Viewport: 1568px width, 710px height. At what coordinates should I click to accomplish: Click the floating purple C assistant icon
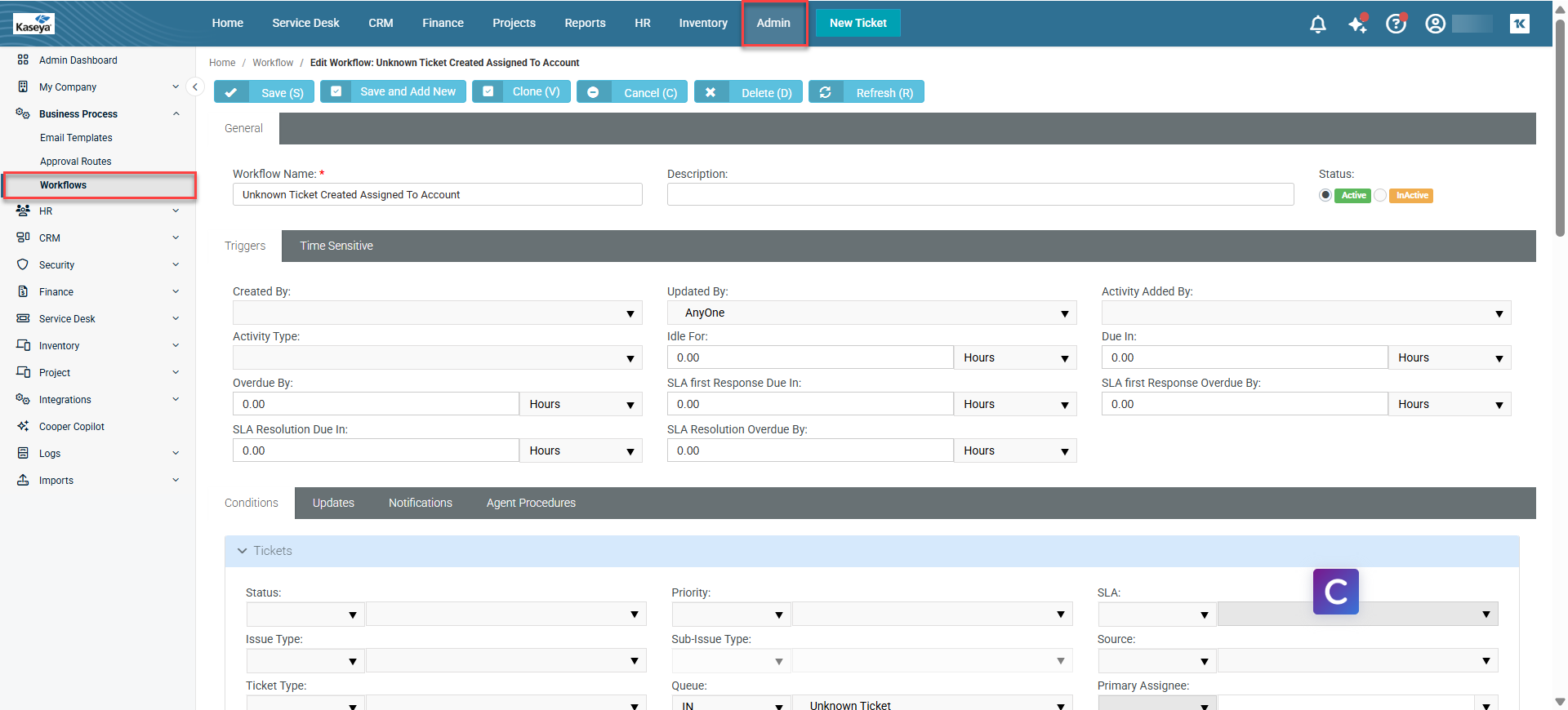(1335, 592)
